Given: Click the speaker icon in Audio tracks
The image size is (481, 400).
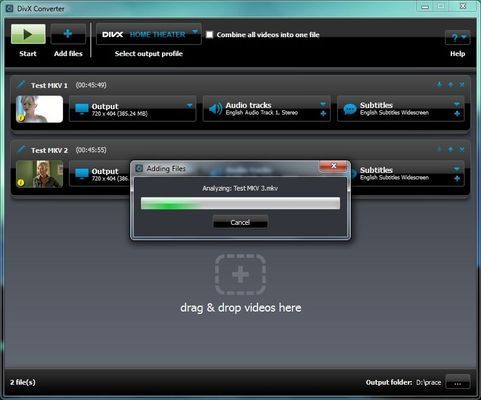Looking at the screenshot, I should click(x=215, y=109).
